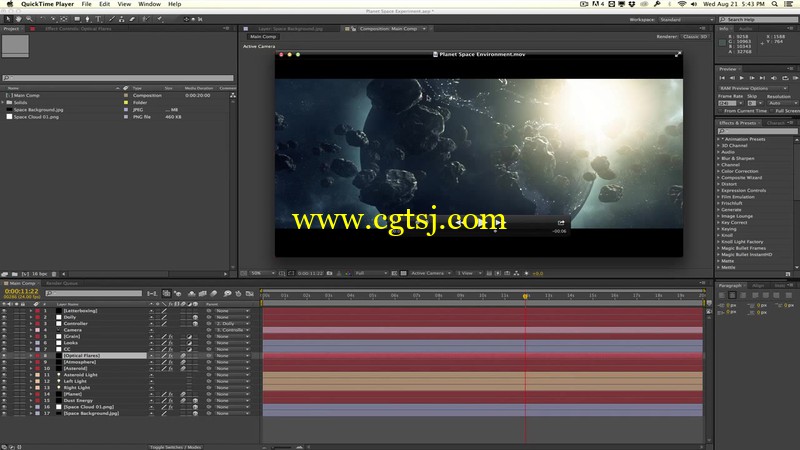Toggle the Motion Blur timeline switch icon

click(214, 293)
